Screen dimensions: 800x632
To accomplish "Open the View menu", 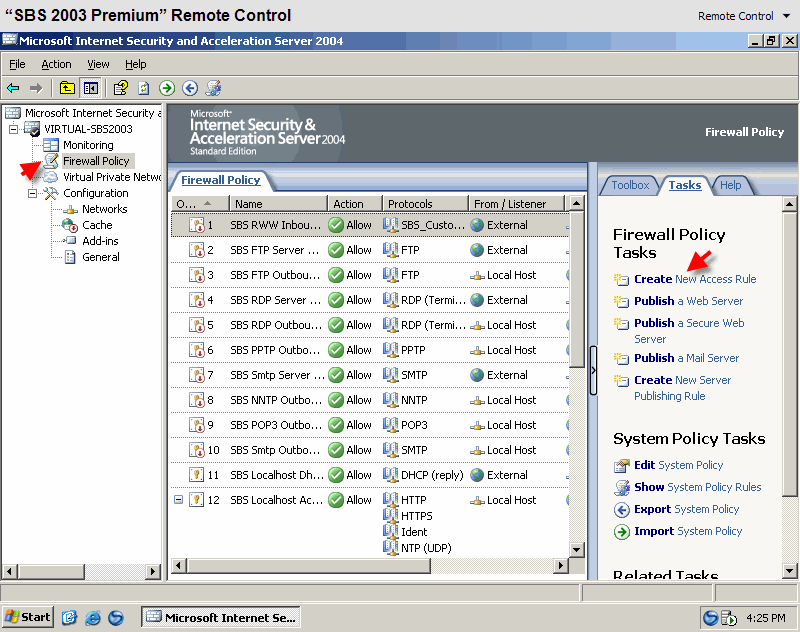I will [x=98, y=64].
